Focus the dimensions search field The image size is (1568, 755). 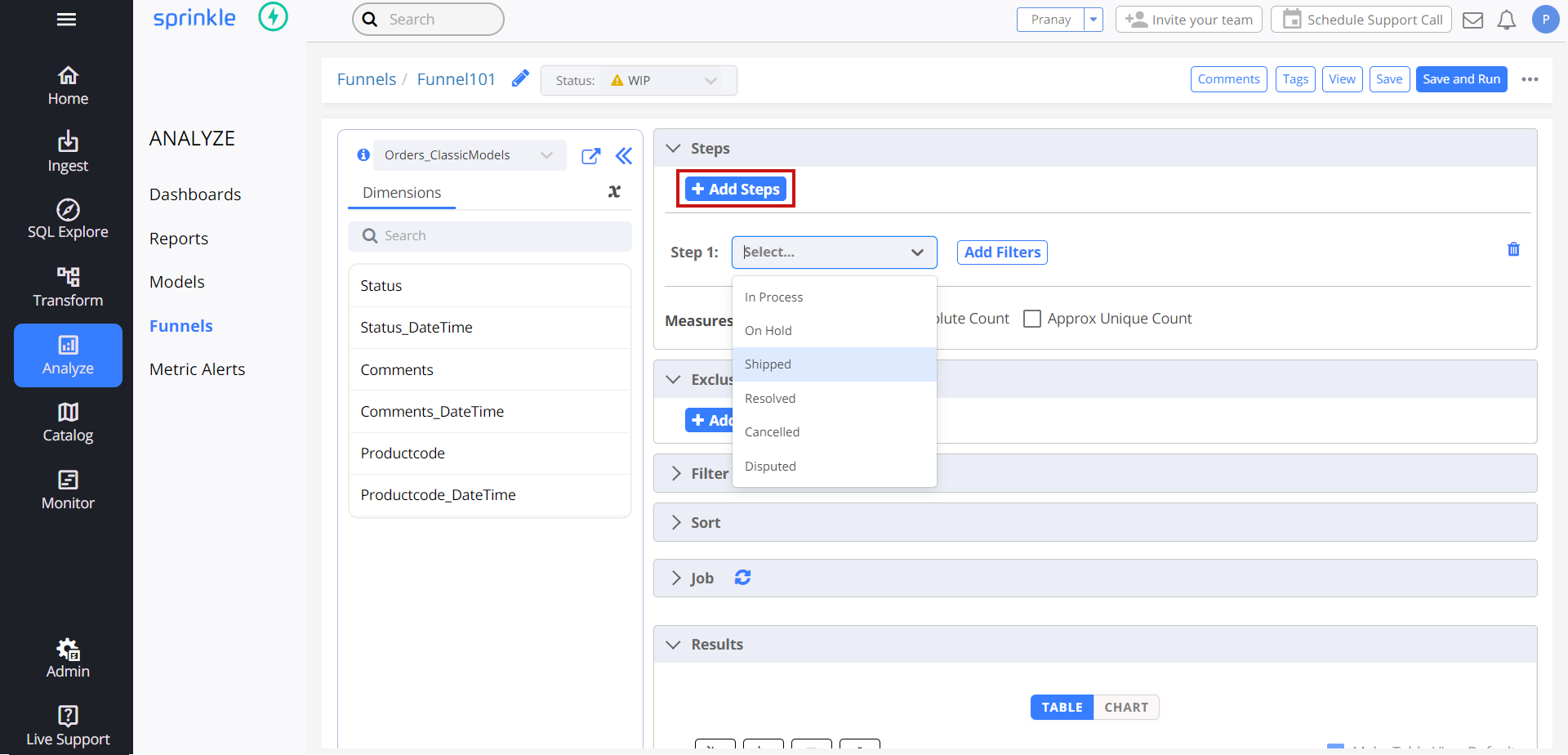coord(490,236)
